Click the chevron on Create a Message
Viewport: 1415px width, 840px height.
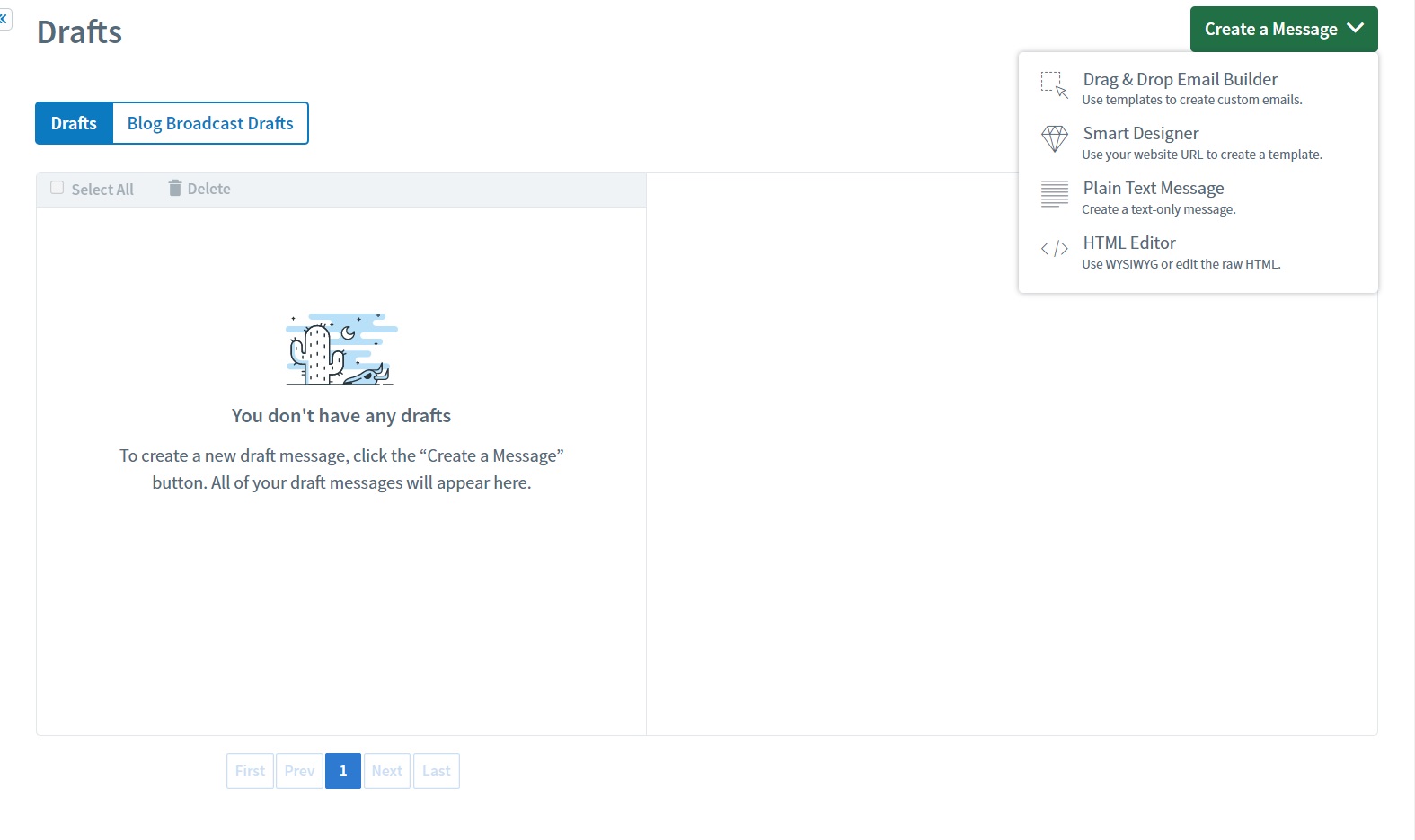pos(1356,29)
